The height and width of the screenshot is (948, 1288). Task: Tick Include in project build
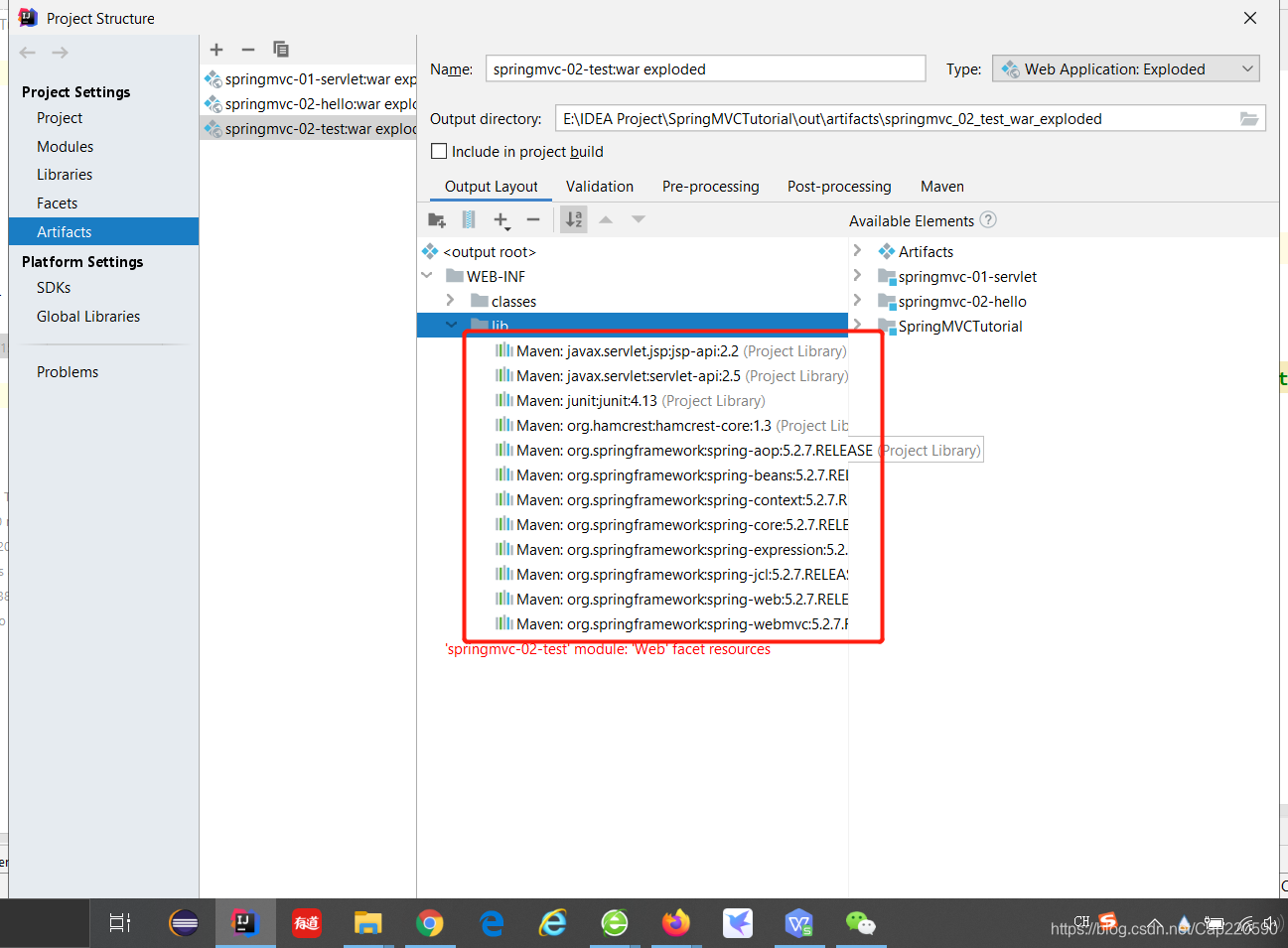point(439,152)
